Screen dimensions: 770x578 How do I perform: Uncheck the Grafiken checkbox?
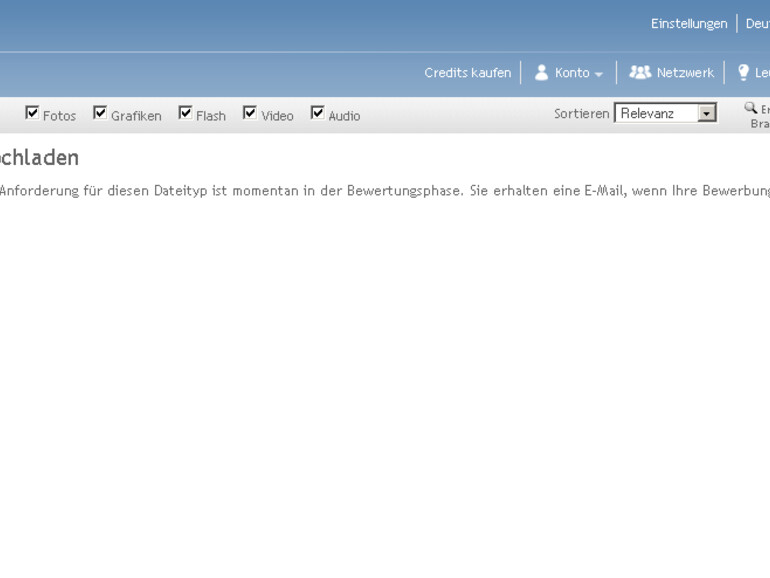pyautogui.click(x=100, y=113)
